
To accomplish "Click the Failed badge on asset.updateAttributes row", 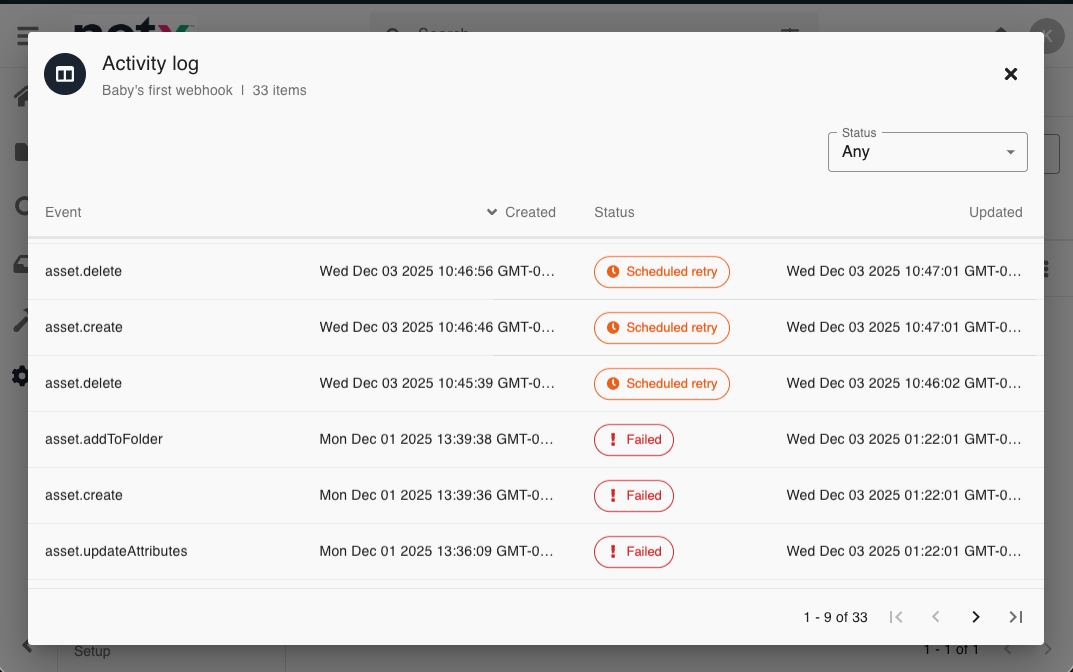I will tap(633, 552).
